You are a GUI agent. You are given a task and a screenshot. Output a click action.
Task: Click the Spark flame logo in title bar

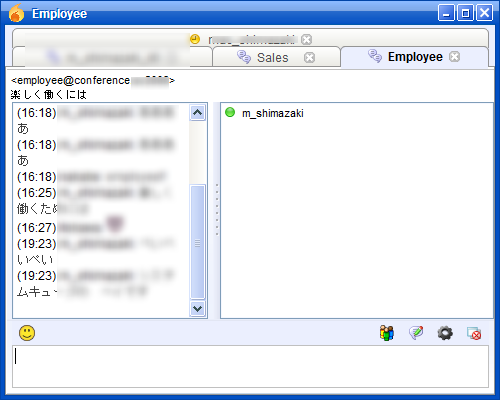pos(17,13)
